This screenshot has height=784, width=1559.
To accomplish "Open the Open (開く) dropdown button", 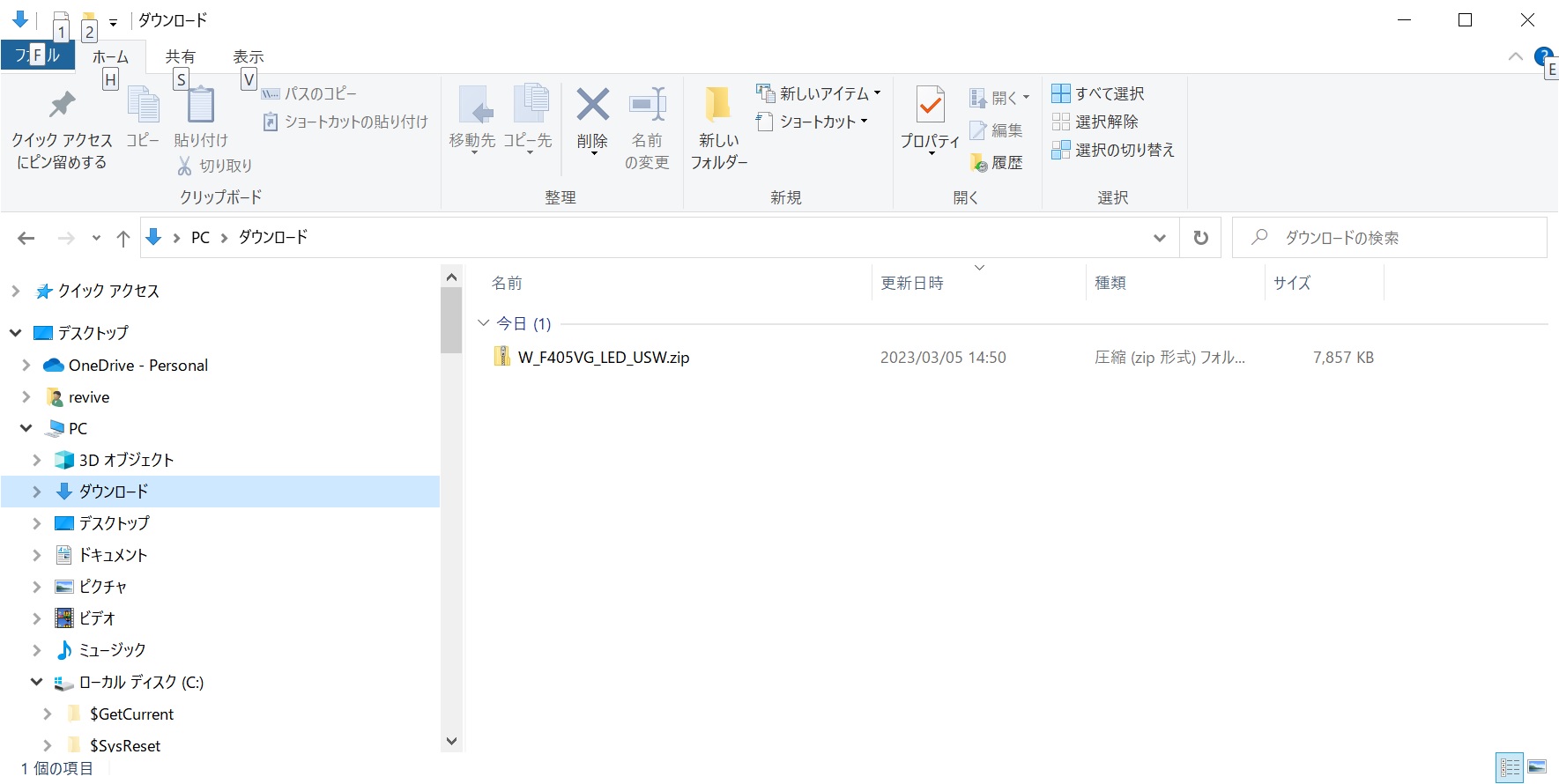I will (x=999, y=98).
